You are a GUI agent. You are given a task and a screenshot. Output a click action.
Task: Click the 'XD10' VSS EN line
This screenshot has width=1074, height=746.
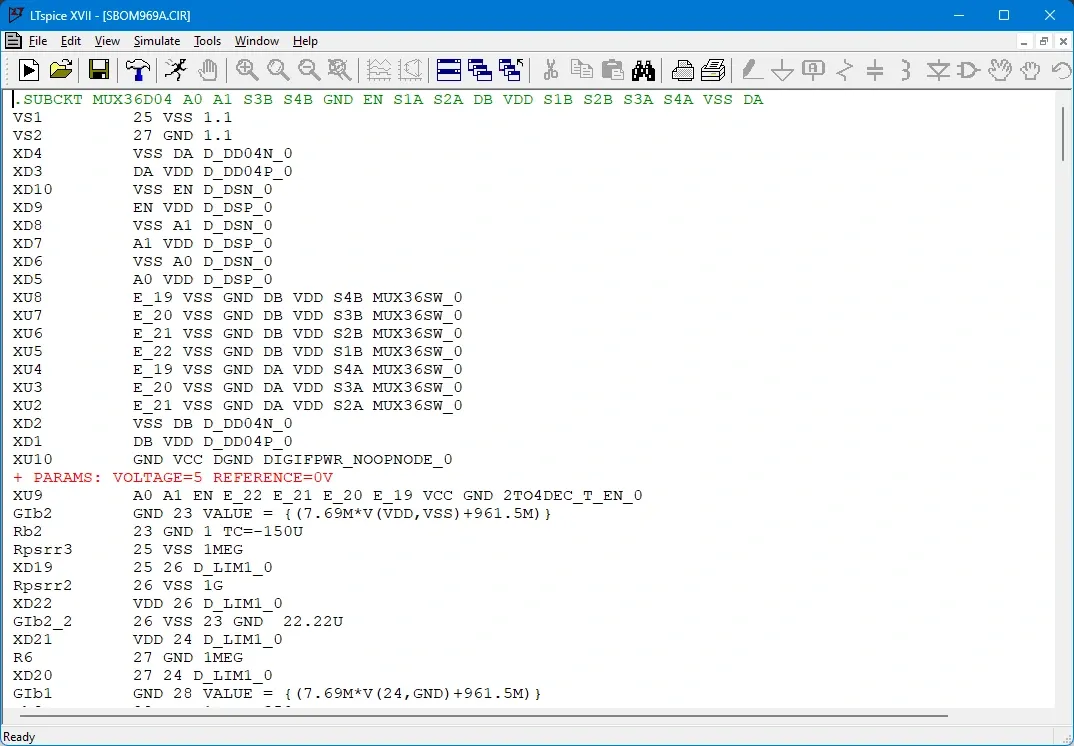point(142,189)
